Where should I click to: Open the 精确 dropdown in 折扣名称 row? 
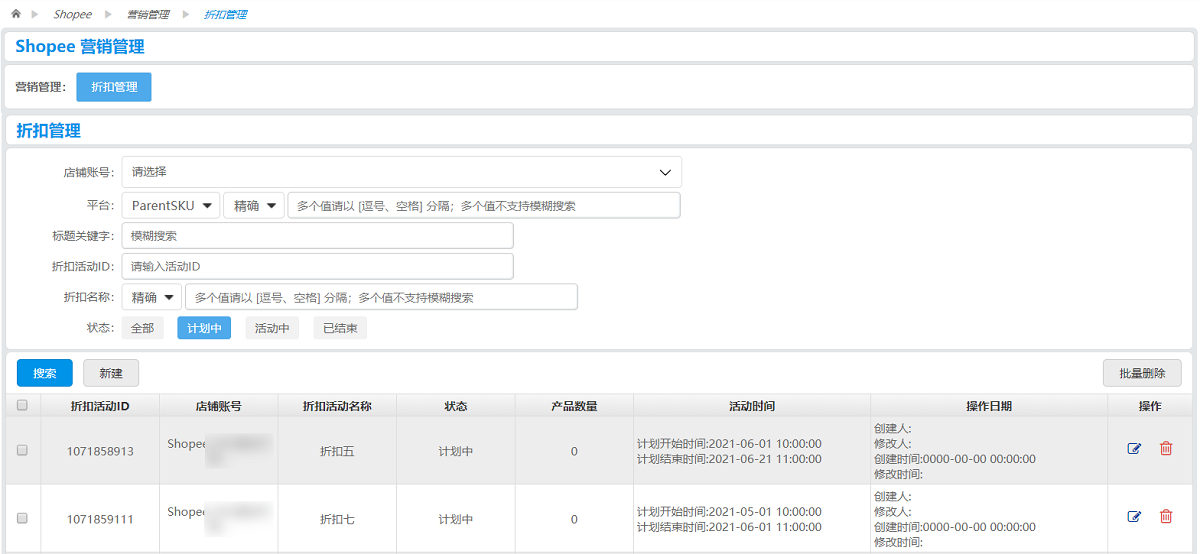pyautogui.click(x=152, y=297)
